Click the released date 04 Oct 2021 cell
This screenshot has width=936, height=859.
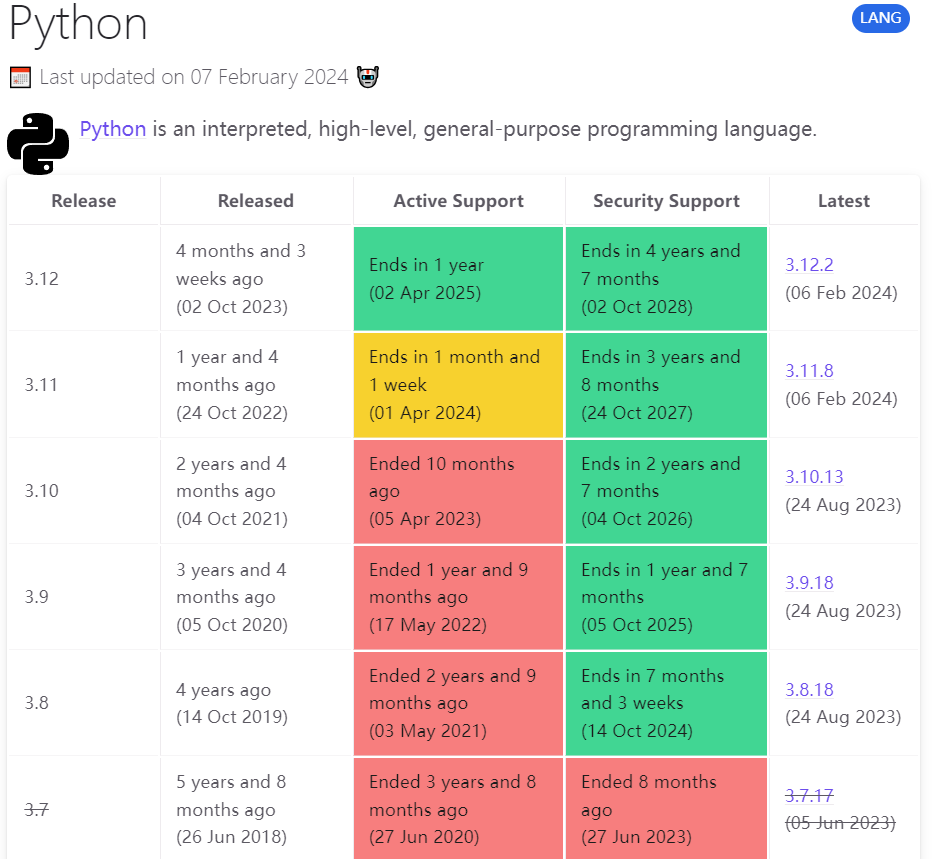[x=257, y=491]
